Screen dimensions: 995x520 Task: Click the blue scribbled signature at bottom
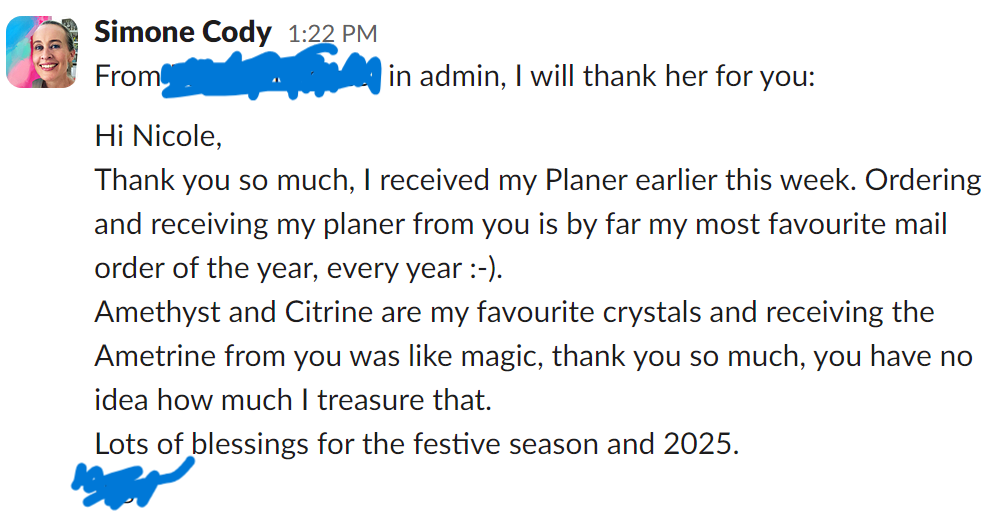(x=130, y=479)
